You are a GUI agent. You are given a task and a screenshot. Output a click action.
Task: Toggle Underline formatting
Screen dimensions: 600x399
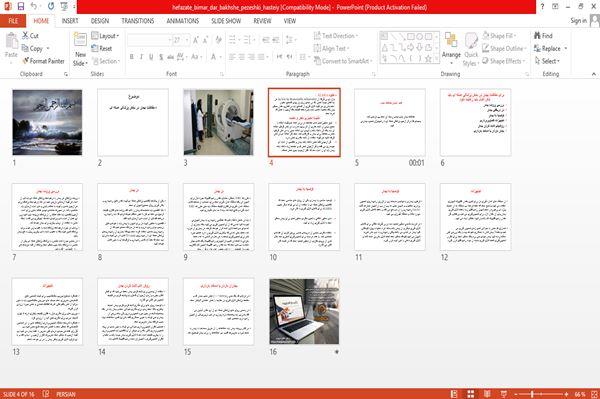(151, 57)
